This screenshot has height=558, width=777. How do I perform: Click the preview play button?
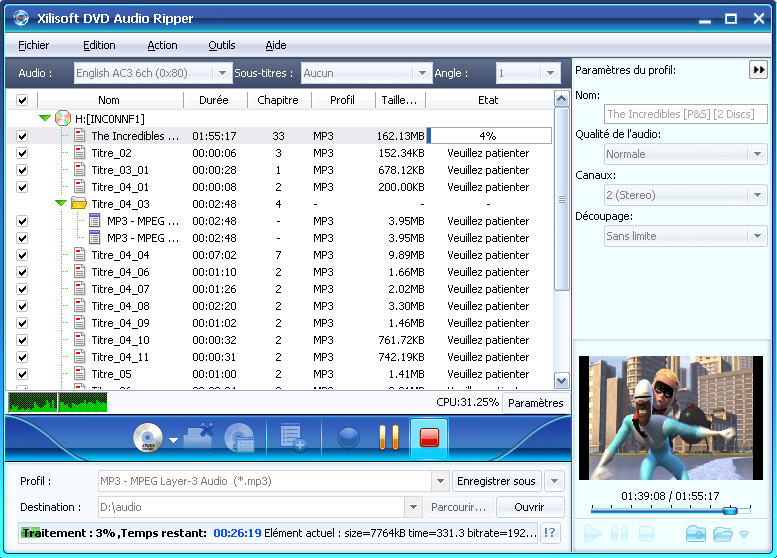pos(593,534)
